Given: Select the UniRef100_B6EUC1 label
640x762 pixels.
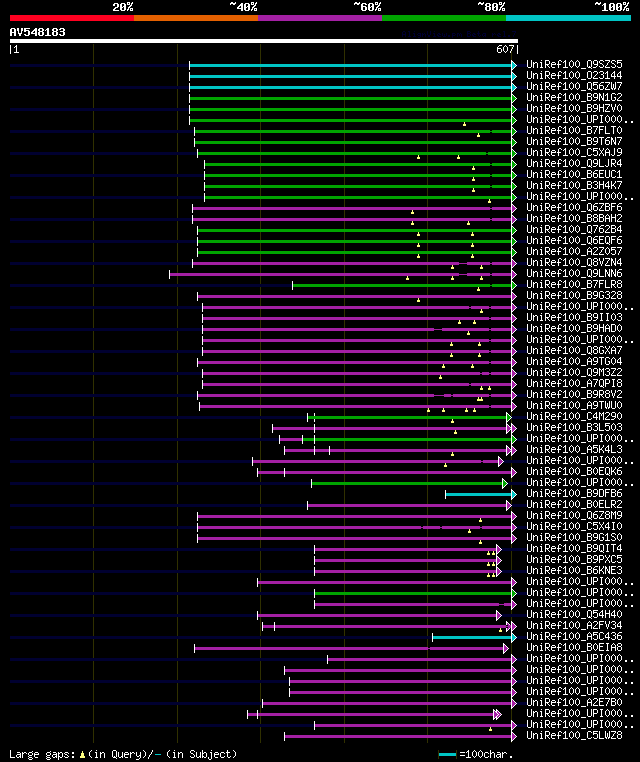Looking at the screenshot, I should click(574, 174).
